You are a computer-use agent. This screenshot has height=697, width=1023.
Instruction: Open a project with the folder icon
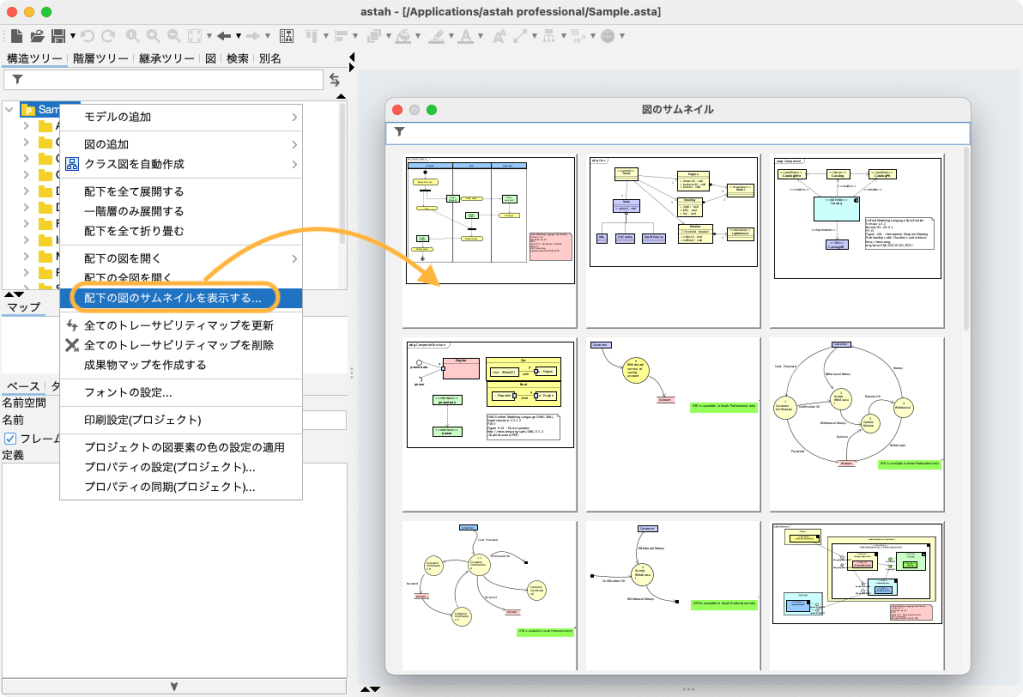[x=37, y=36]
